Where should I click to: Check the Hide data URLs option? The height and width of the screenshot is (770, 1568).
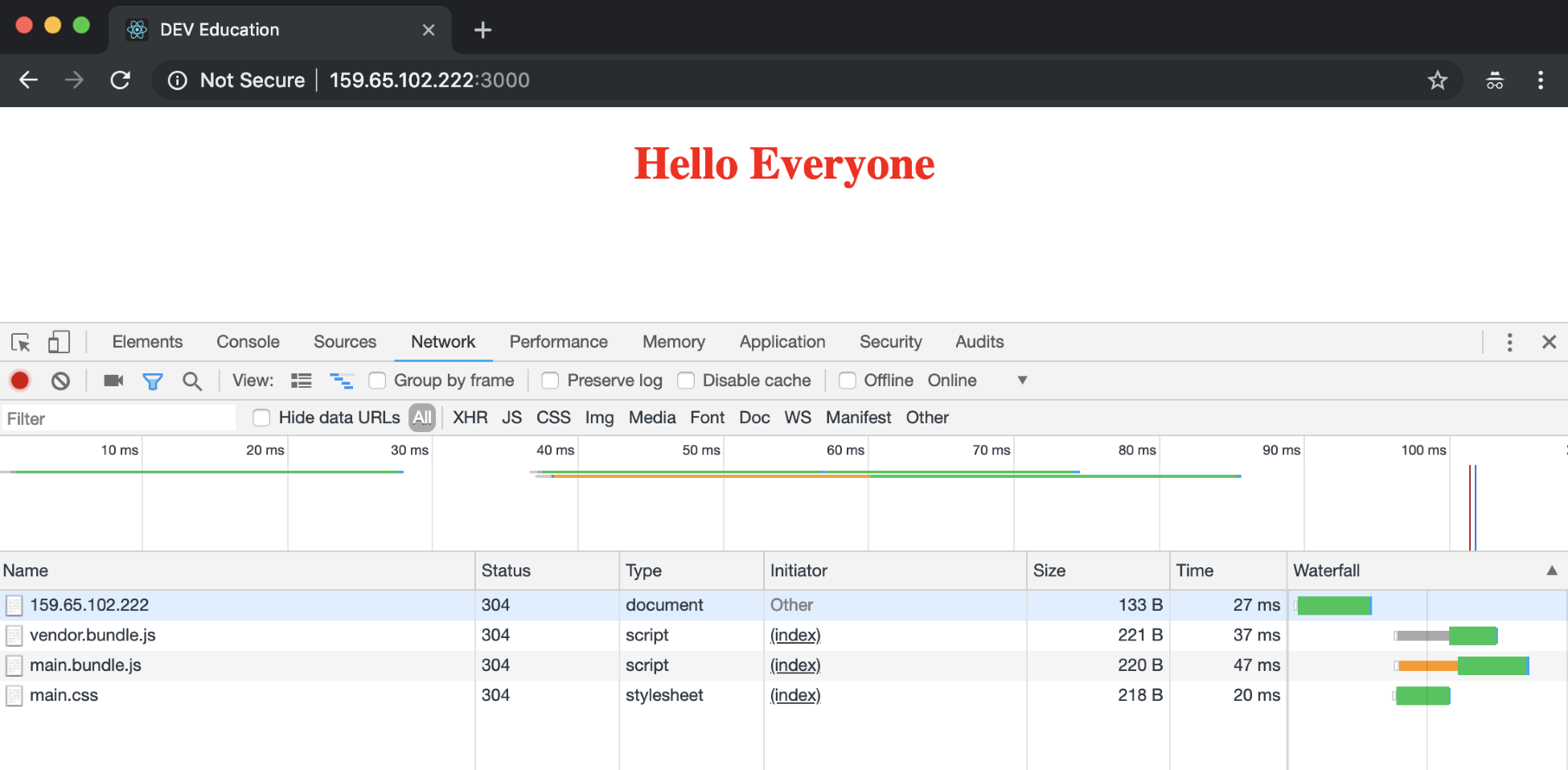click(x=261, y=418)
